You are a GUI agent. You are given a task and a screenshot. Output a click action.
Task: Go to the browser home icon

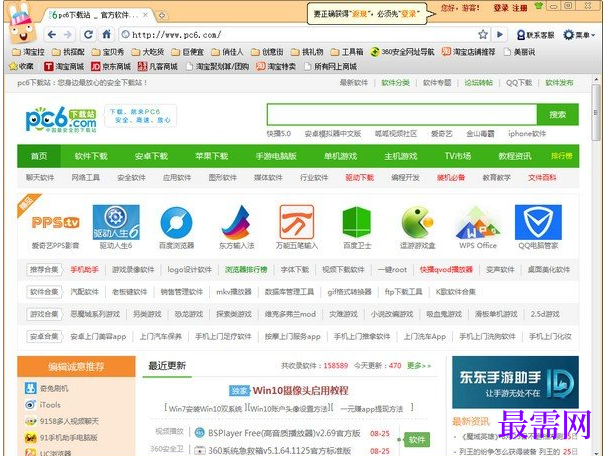pos(107,35)
